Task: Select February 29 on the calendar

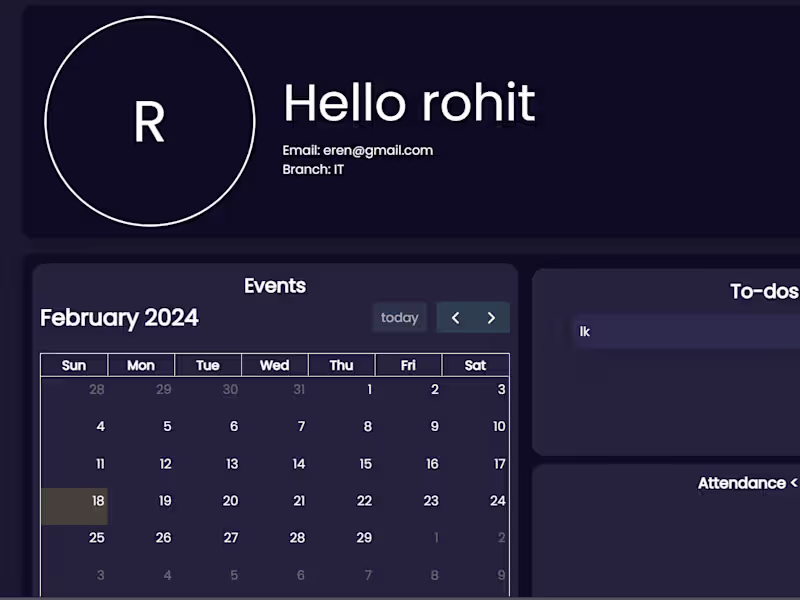Action: [341, 543]
